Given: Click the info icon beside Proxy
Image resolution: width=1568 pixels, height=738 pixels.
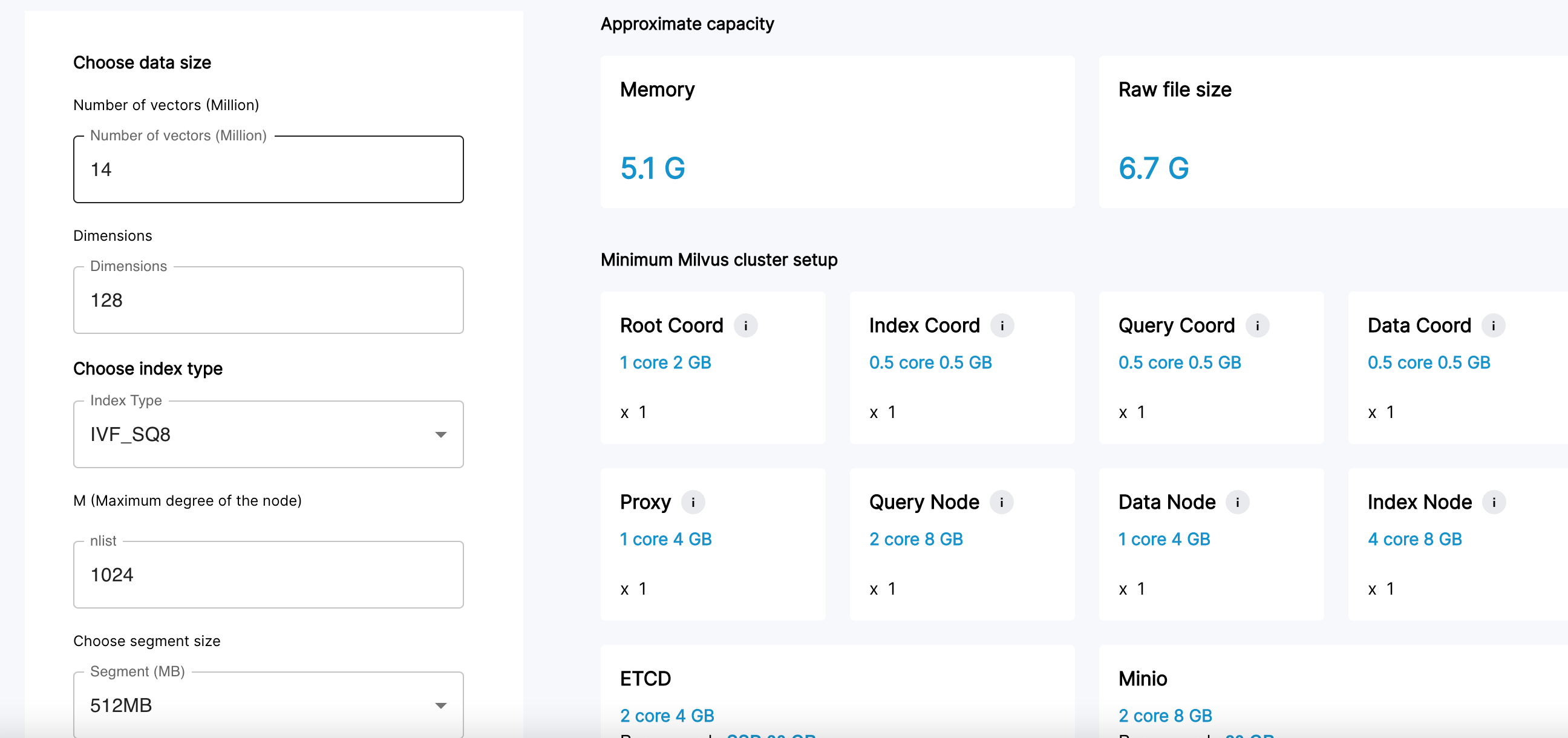Looking at the screenshot, I should (693, 501).
